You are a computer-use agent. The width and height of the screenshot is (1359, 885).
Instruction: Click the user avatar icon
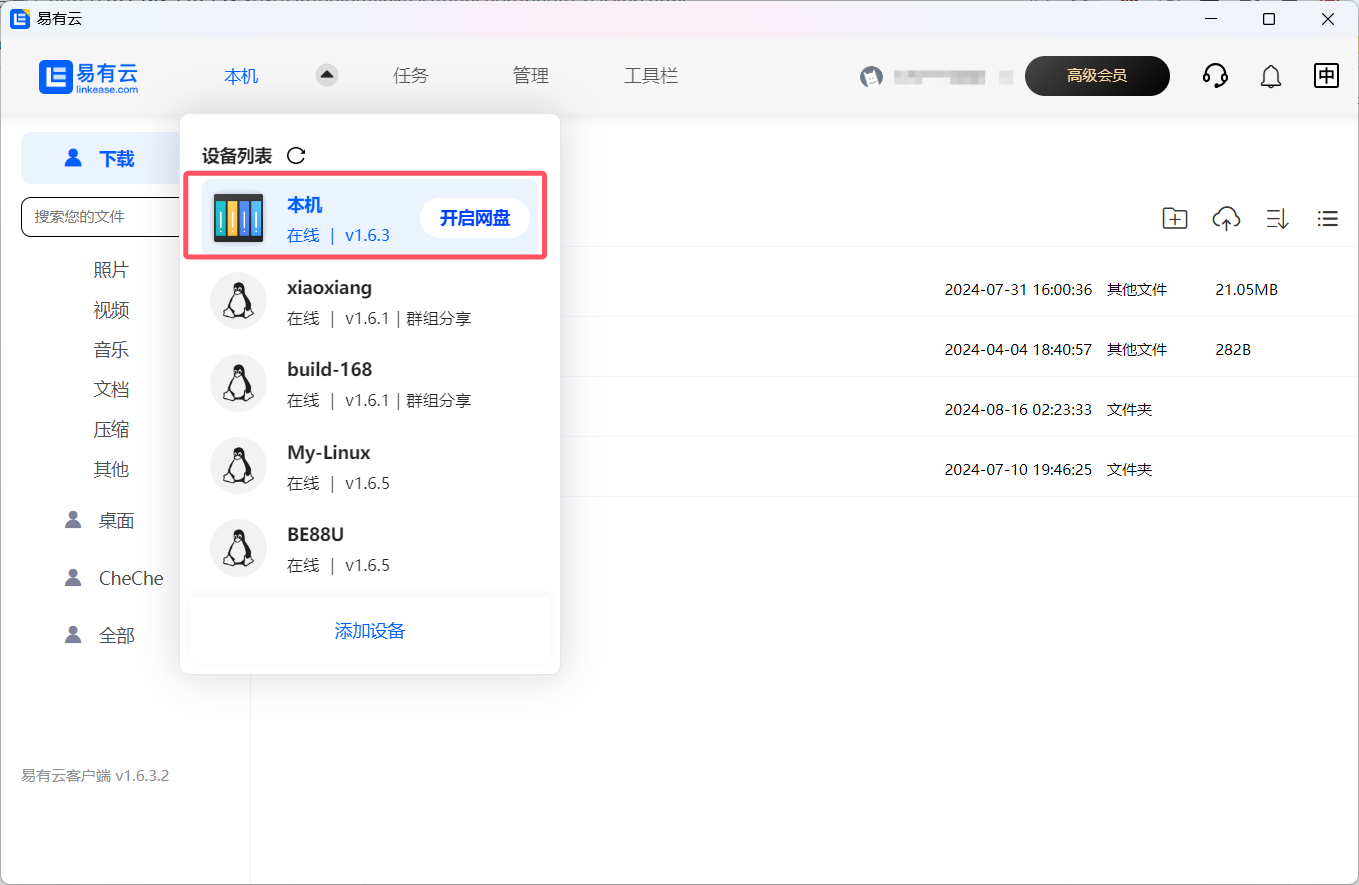(872, 76)
